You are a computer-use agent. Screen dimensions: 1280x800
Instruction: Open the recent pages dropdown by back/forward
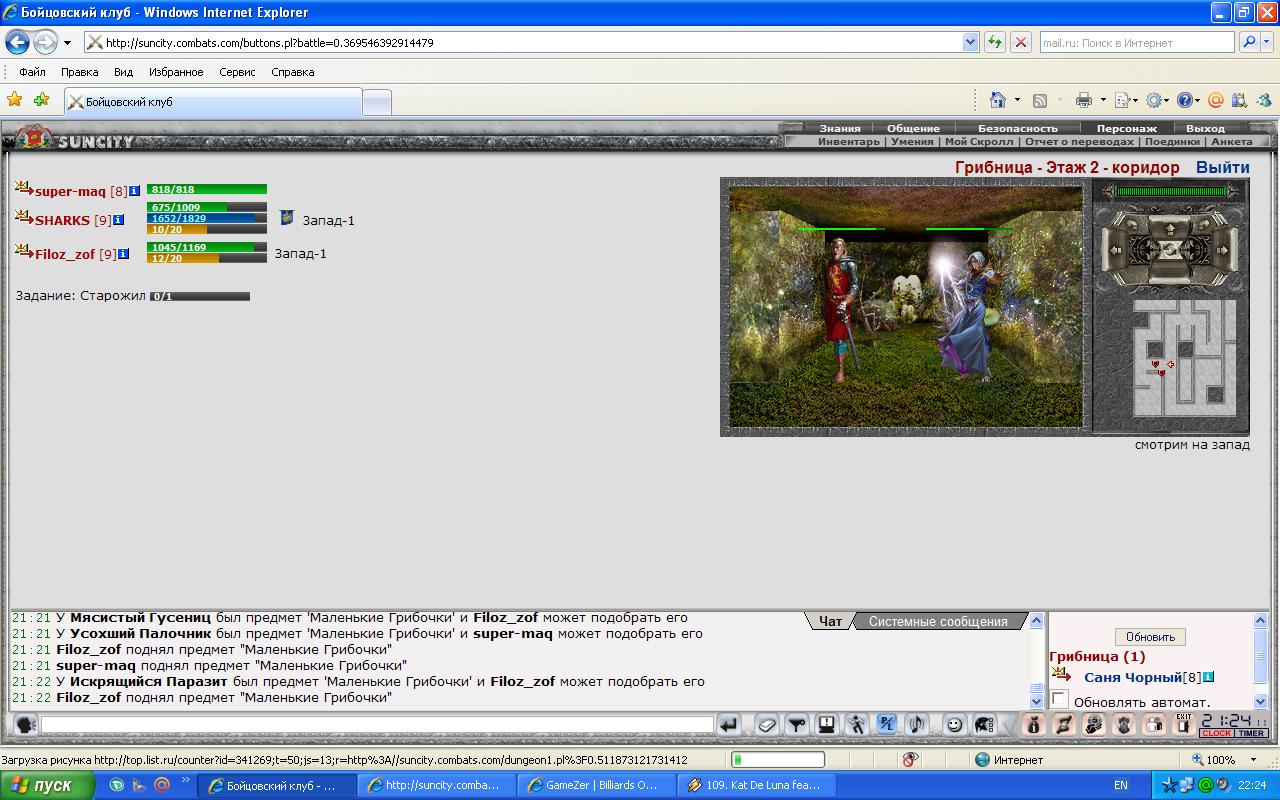point(67,43)
